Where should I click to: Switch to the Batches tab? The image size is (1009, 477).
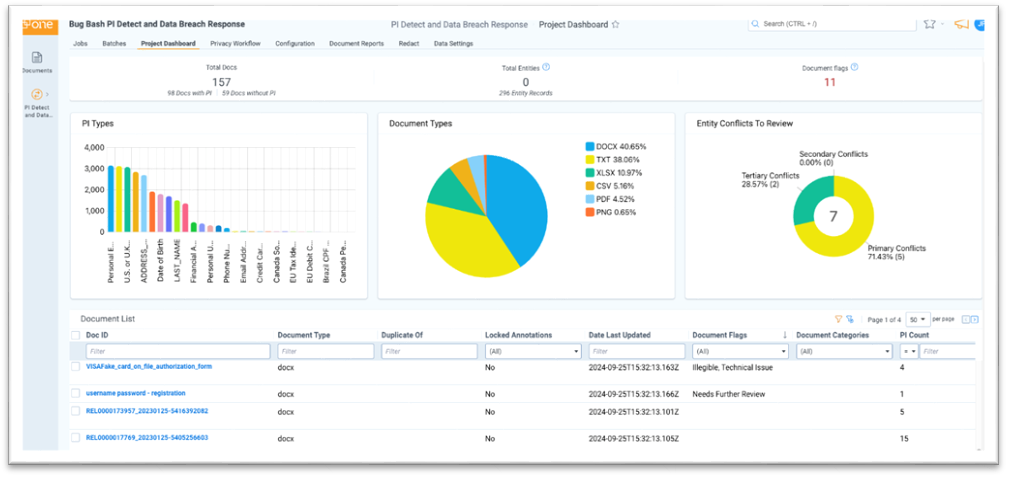click(114, 44)
